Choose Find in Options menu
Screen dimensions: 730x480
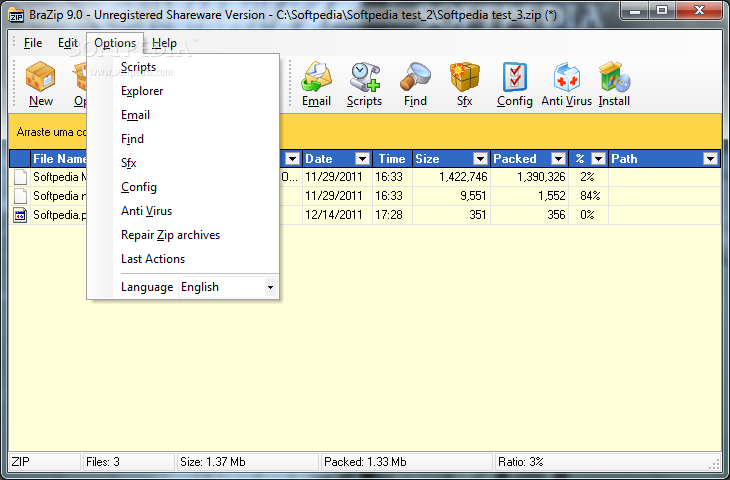coord(132,139)
